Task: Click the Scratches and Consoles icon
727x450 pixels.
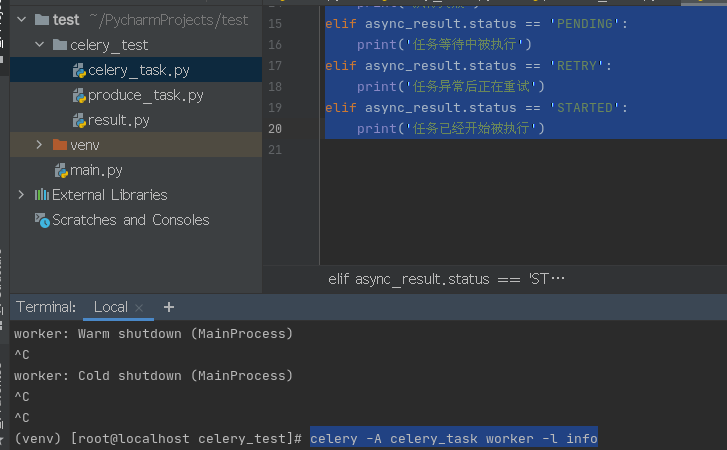Action: click(42, 220)
